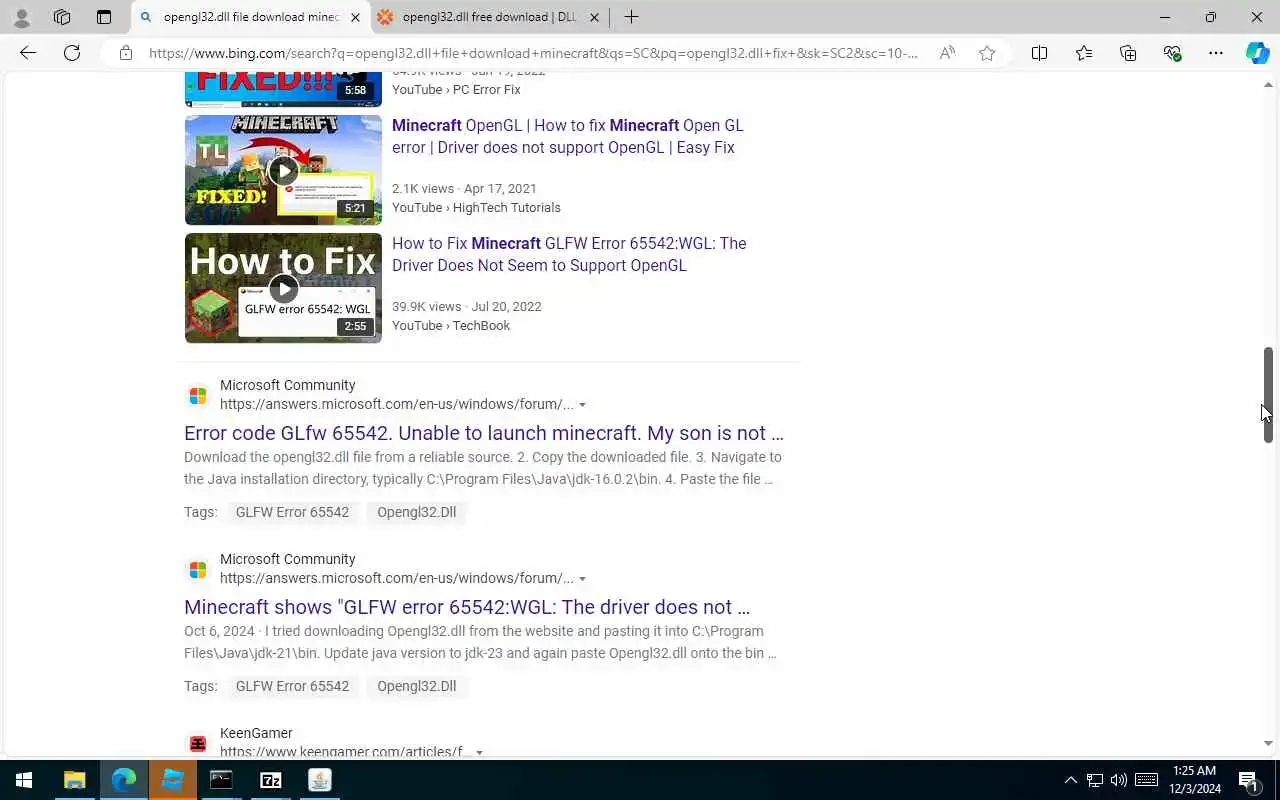
Task: Open a new tab with plus icon
Action: (631, 17)
